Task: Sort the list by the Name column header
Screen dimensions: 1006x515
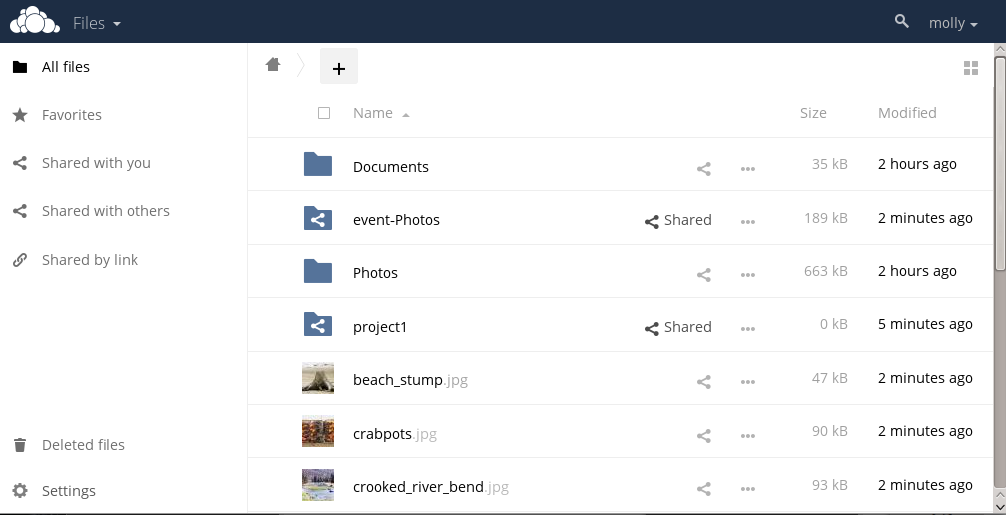Action: pyautogui.click(x=373, y=113)
